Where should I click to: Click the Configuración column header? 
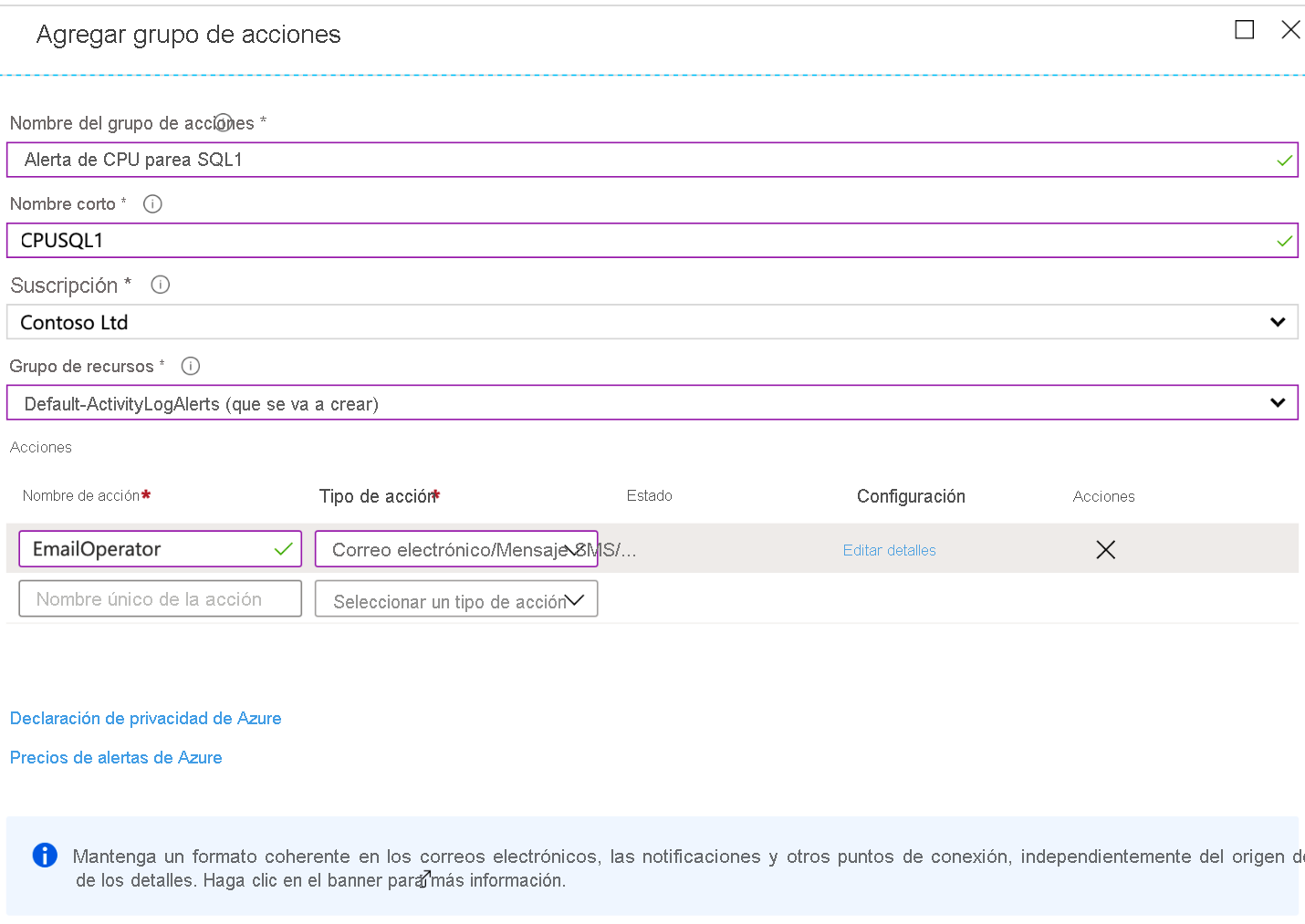911,496
